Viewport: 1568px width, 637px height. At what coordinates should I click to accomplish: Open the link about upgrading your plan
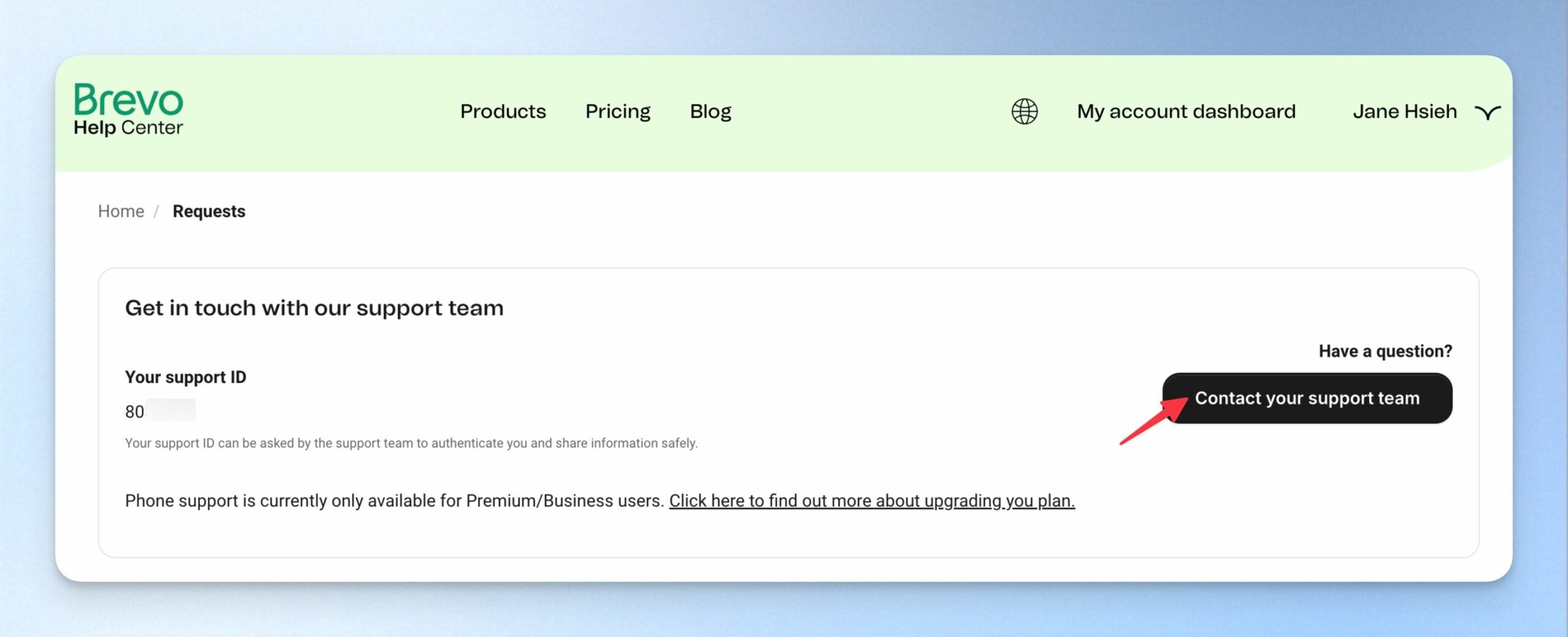pyautogui.click(x=872, y=501)
